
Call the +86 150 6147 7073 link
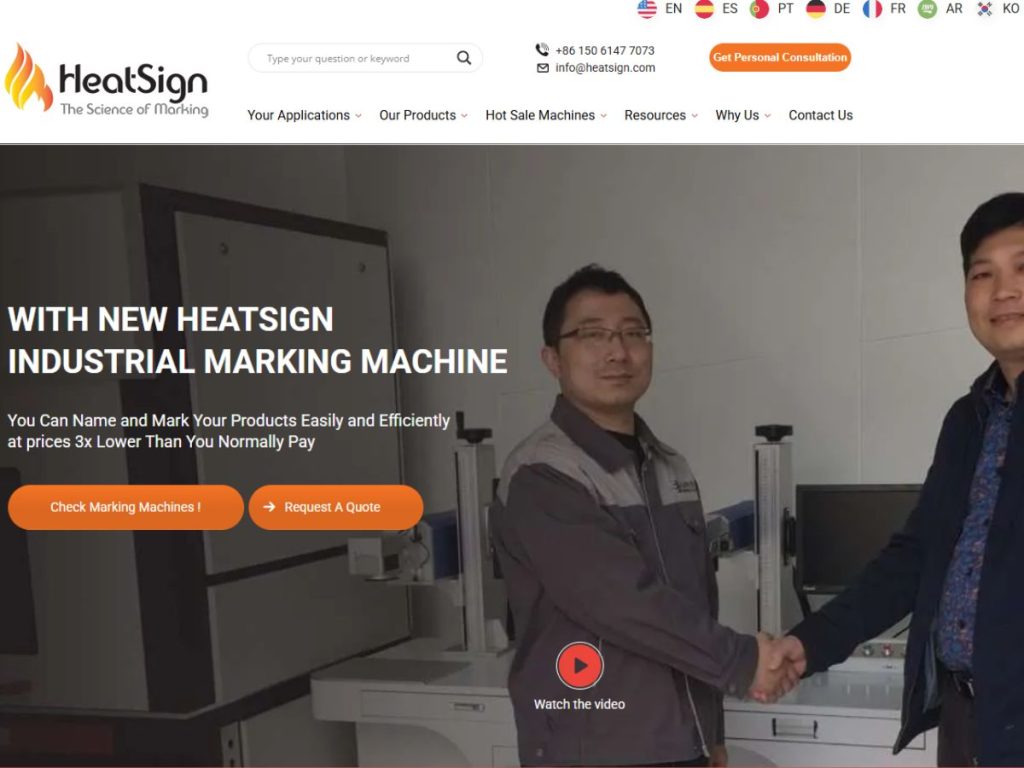tap(605, 50)
